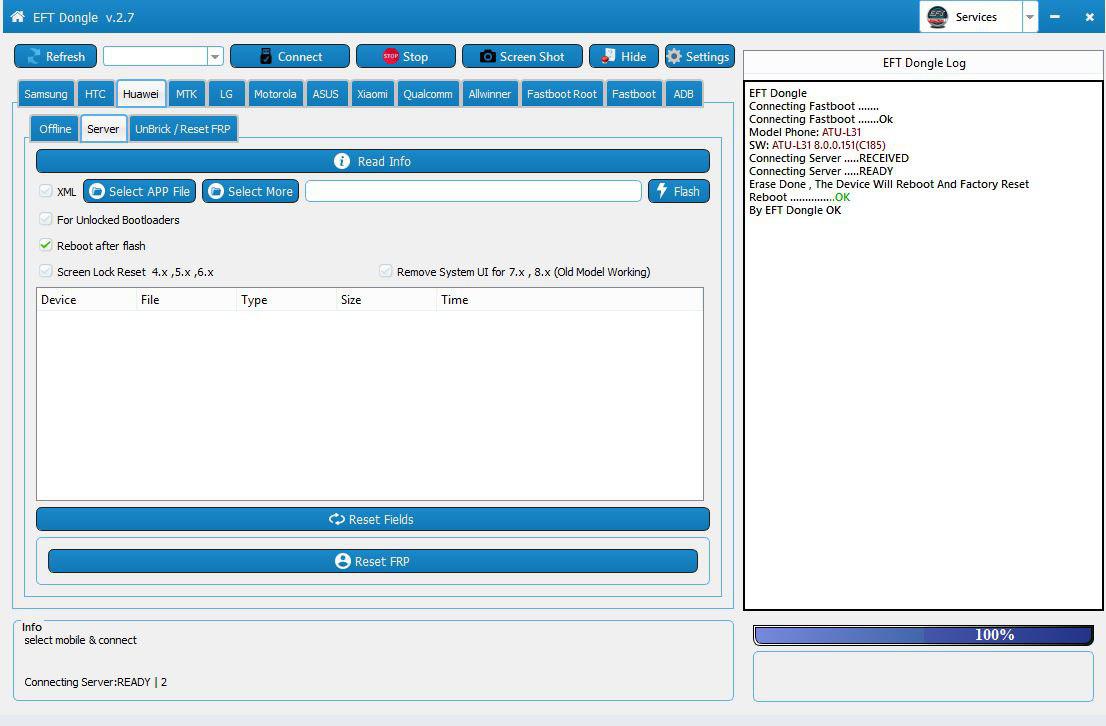The height and width of the screenshot is (726, 1106).
Task: Click log line 'Erase Done, The Device Will Reboot'
Action: pos(889,184)
